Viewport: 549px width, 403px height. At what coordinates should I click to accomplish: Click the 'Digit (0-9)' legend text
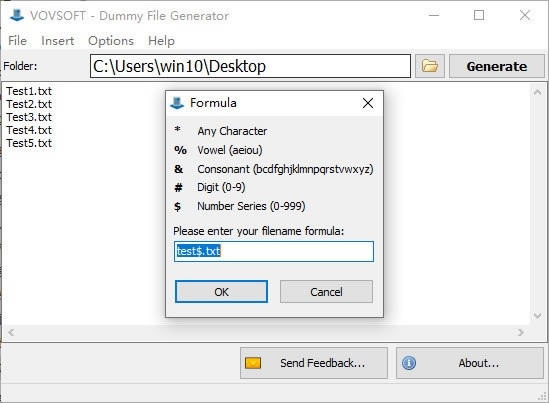click(x=221, y=187)
